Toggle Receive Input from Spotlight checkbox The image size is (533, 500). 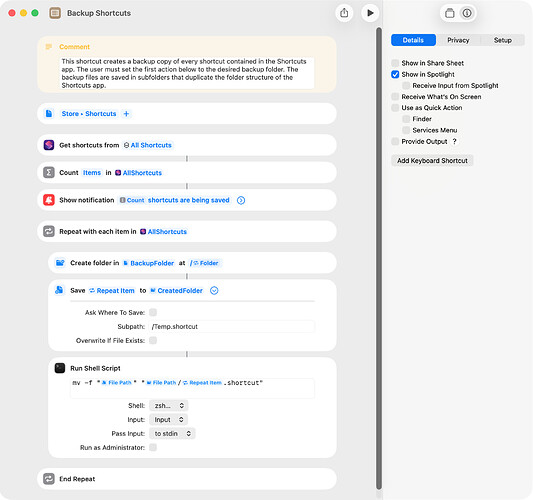click(x=406, y=85)
